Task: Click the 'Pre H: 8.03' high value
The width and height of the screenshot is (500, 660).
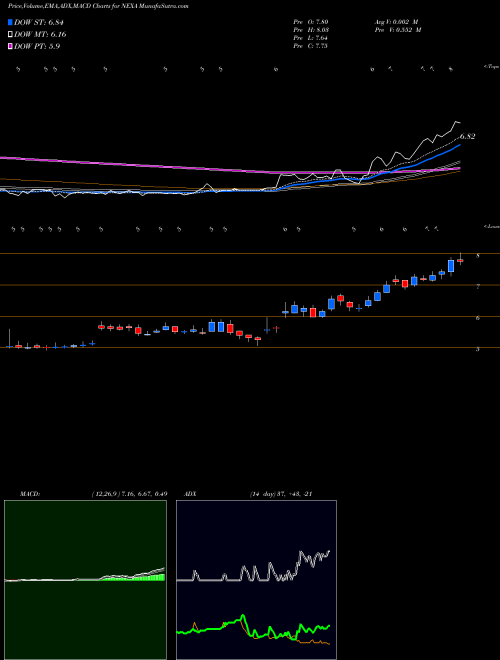Action: click(x=311, y=30)
